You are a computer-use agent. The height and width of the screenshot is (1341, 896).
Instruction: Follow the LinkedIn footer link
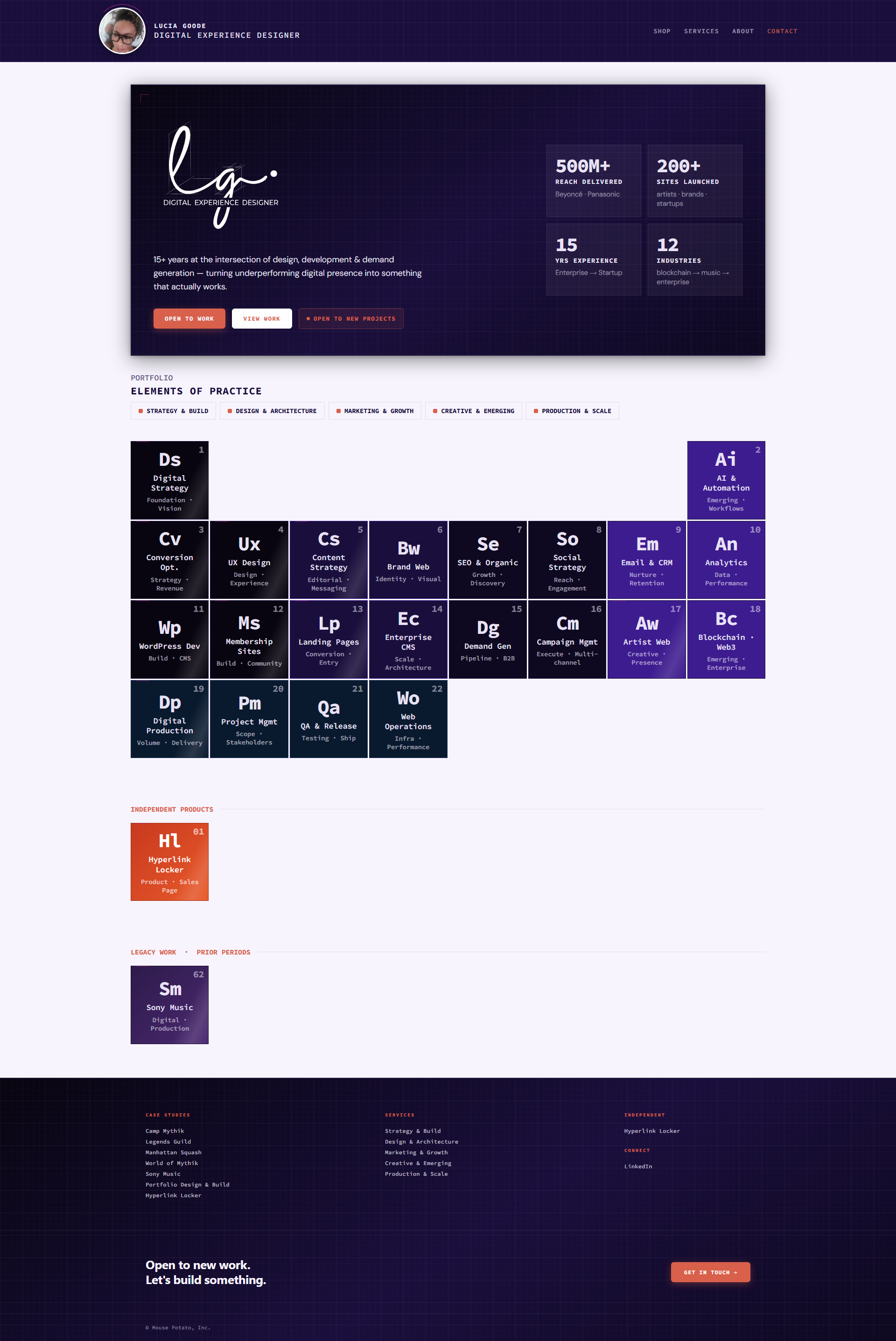coord(638,1166)
